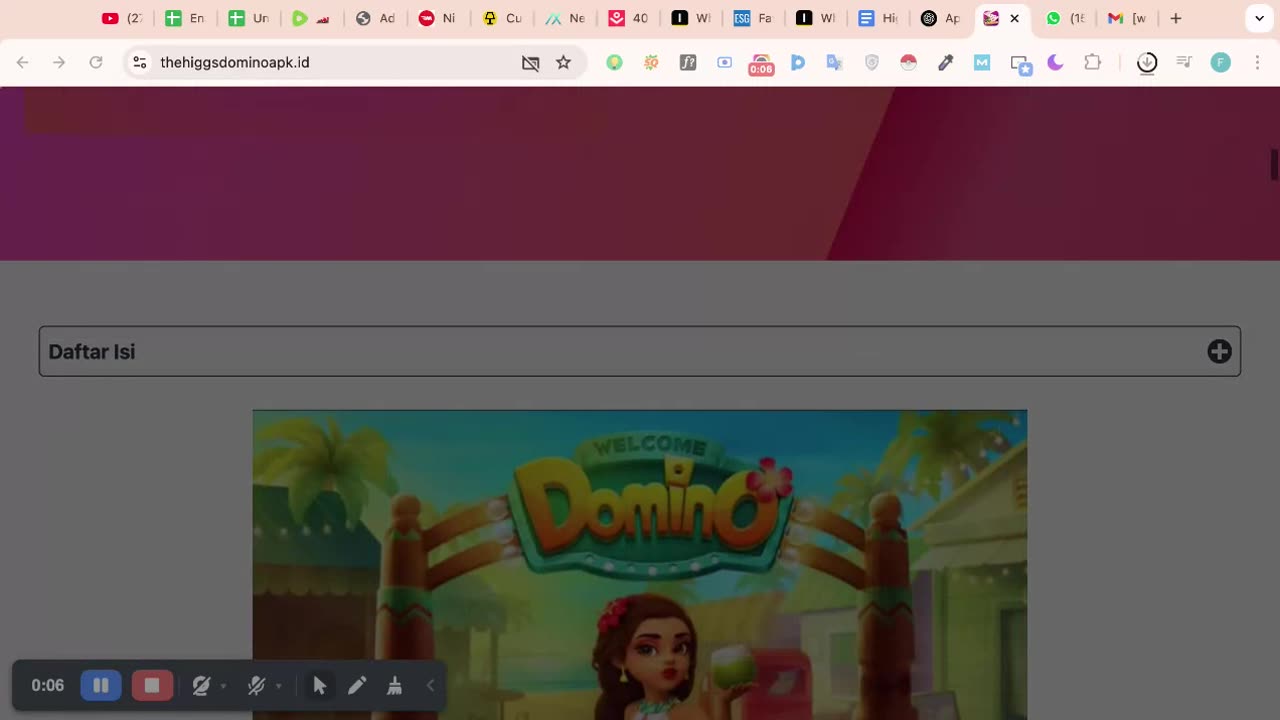Select the cursor pointer tool in recorder
Viewport: 1280px width, 720px height.
tap(320, 685)
